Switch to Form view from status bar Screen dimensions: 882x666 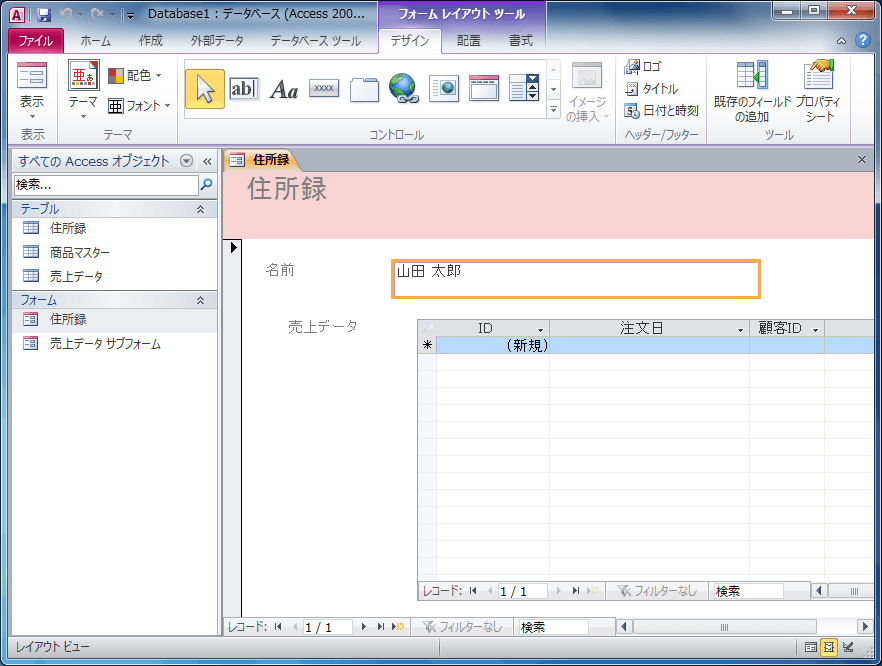(811, 647)
